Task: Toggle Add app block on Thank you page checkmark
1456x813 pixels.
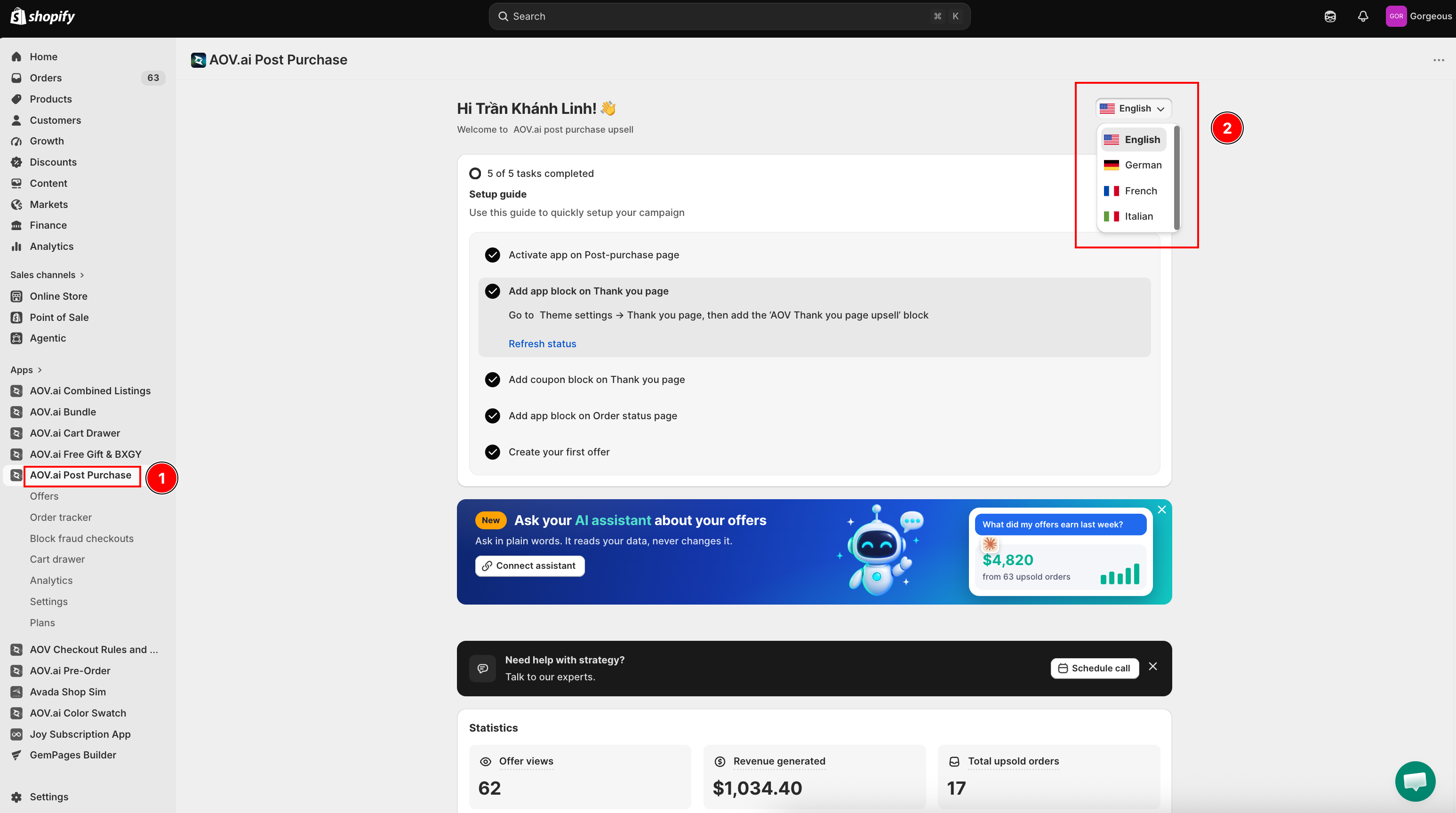Action: (x=492, y=291)
